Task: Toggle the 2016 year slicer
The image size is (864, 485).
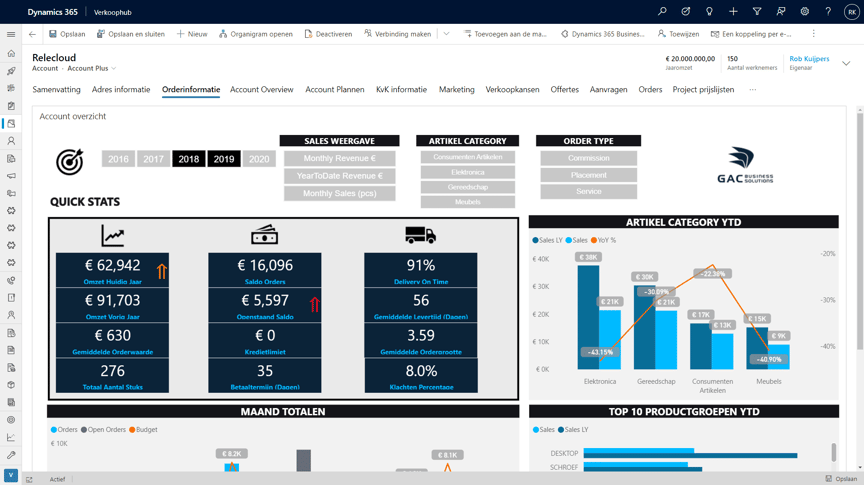Action: [118, 159]
